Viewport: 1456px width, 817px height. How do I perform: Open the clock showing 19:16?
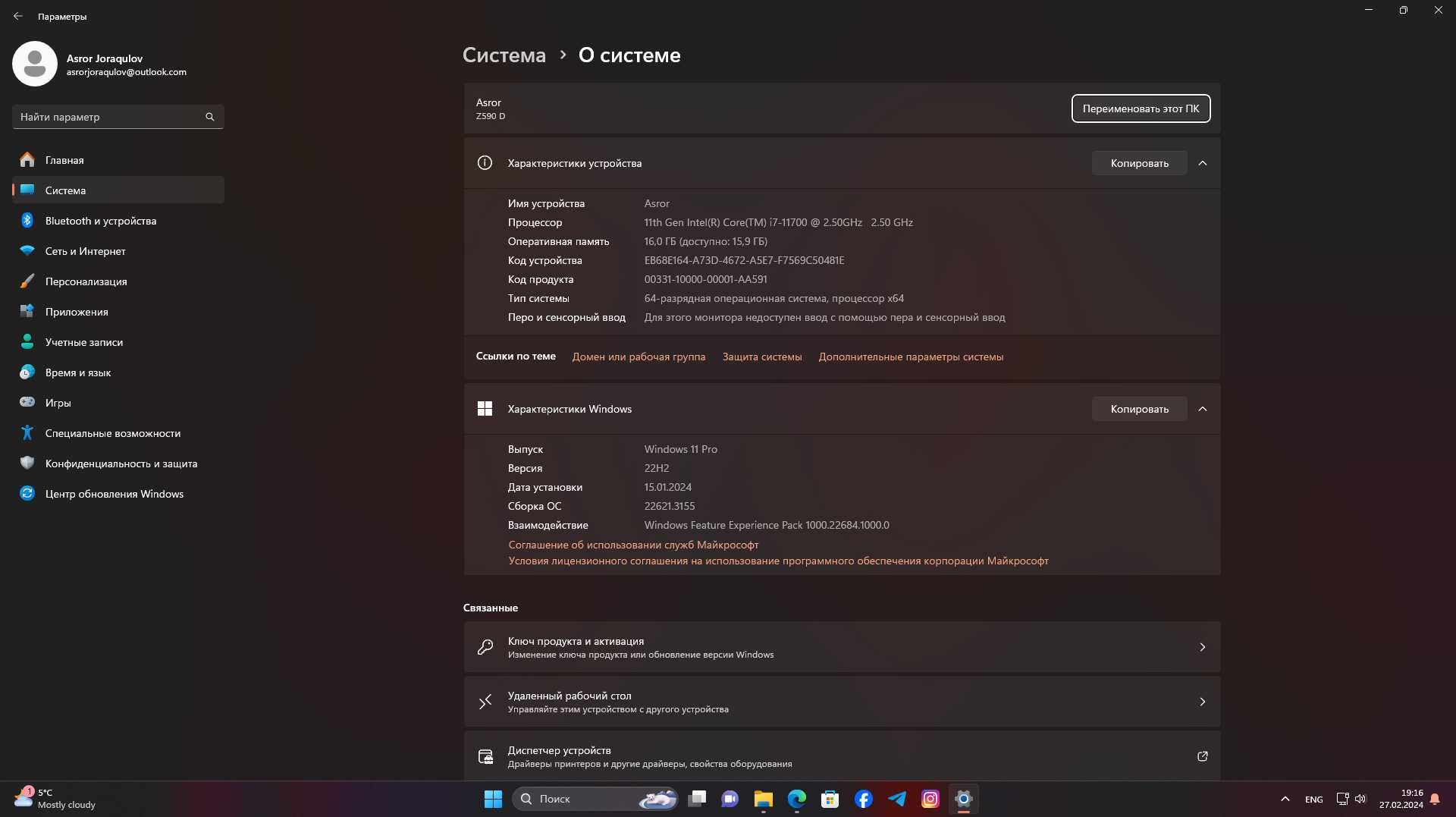(x=1401, y=799)
